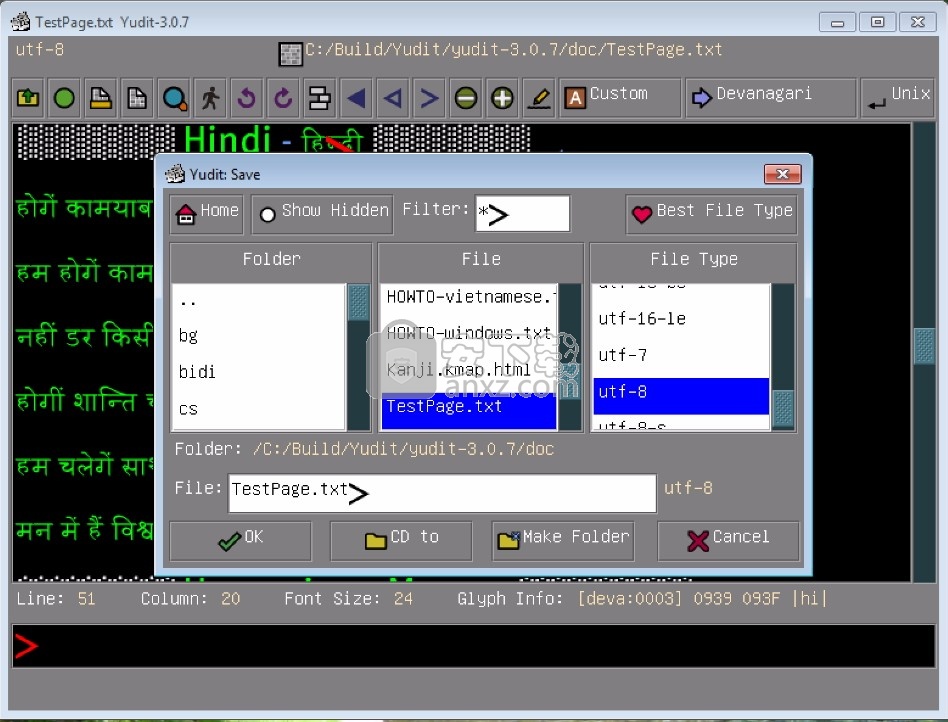The height and width of the screenshot is (722, 948).
Task: Click the Line number value 51
Action: [86, 599]
